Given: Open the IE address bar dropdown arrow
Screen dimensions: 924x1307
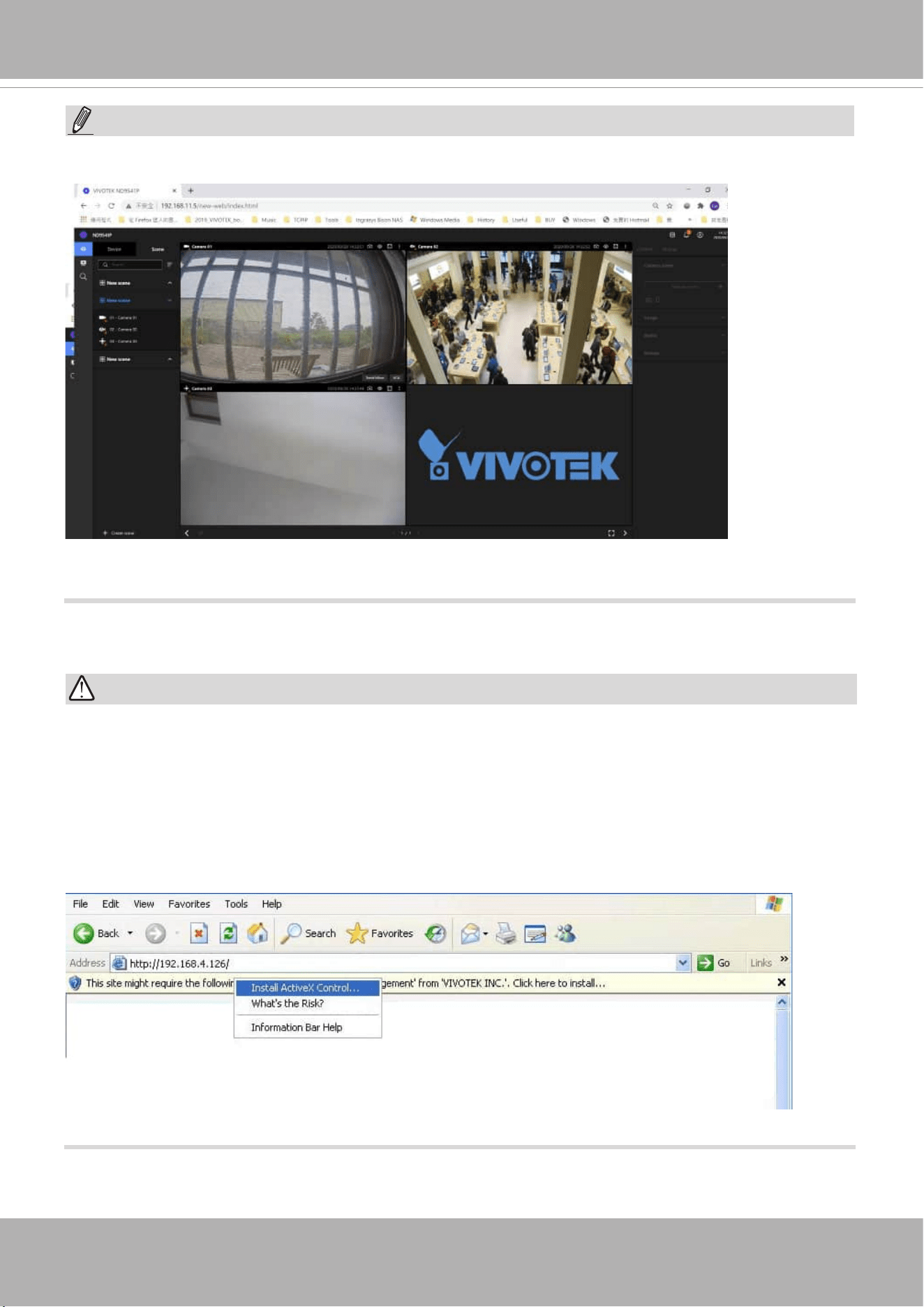Looking at the screenshot, I should pos(683,963).
